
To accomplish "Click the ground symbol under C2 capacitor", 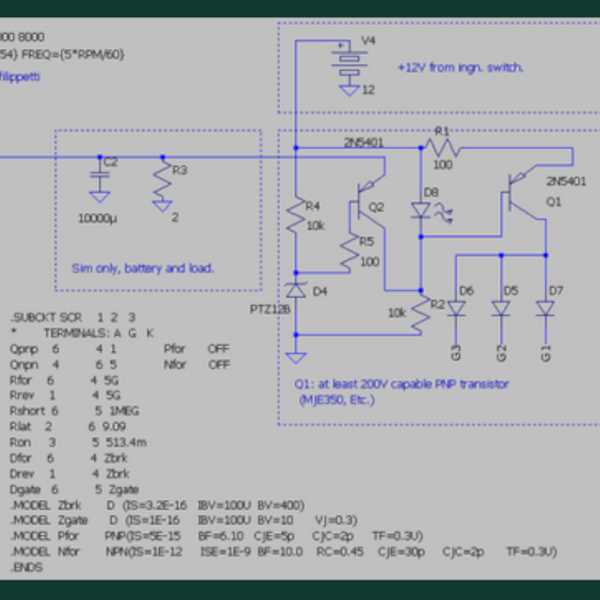I will (x=100, y=197).
